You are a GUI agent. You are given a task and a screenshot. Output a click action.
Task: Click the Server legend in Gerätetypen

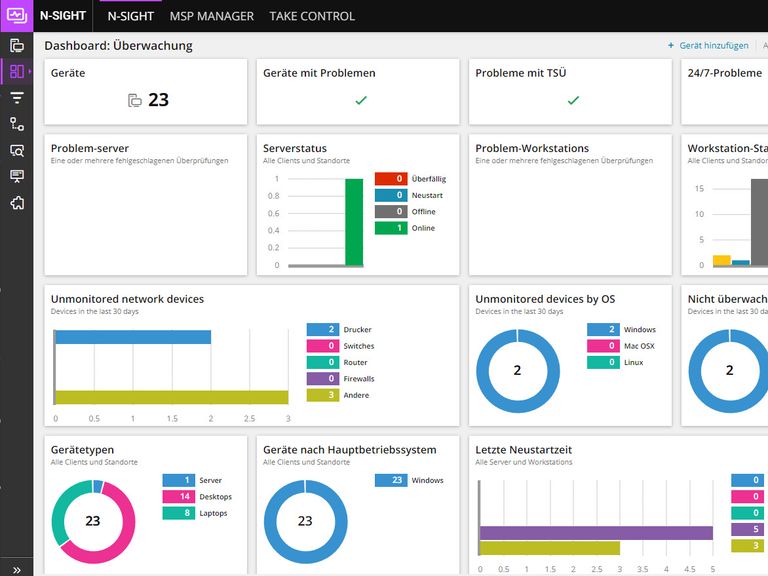(x=192, y=480)
